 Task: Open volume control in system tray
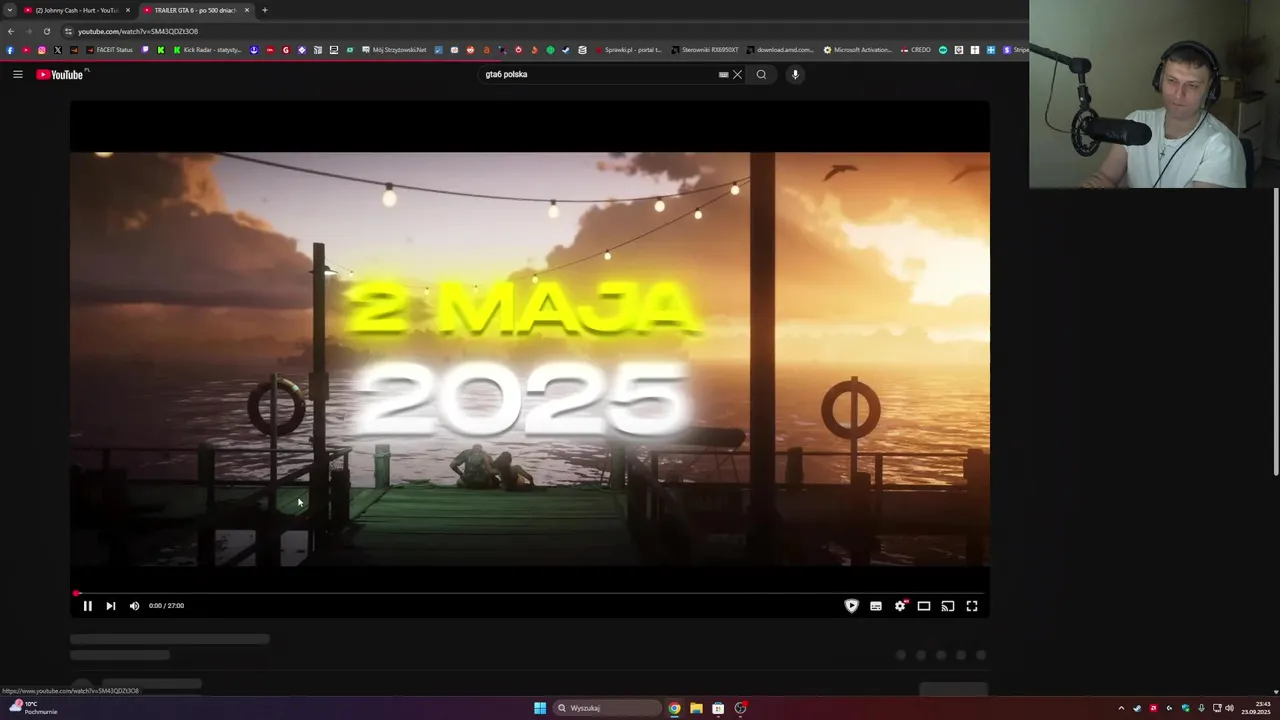pos(1230,708)
